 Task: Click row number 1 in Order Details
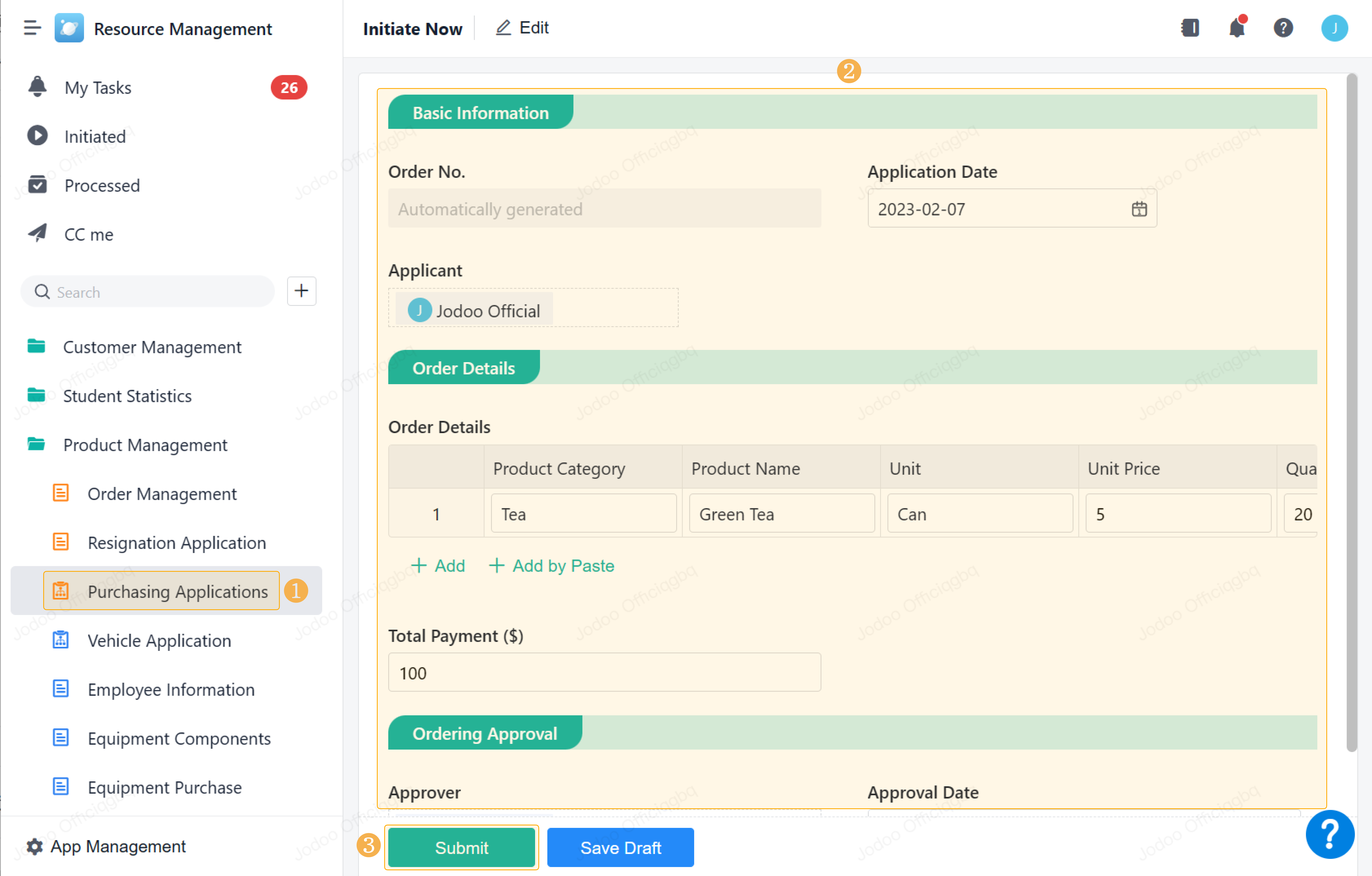(436, 514)
